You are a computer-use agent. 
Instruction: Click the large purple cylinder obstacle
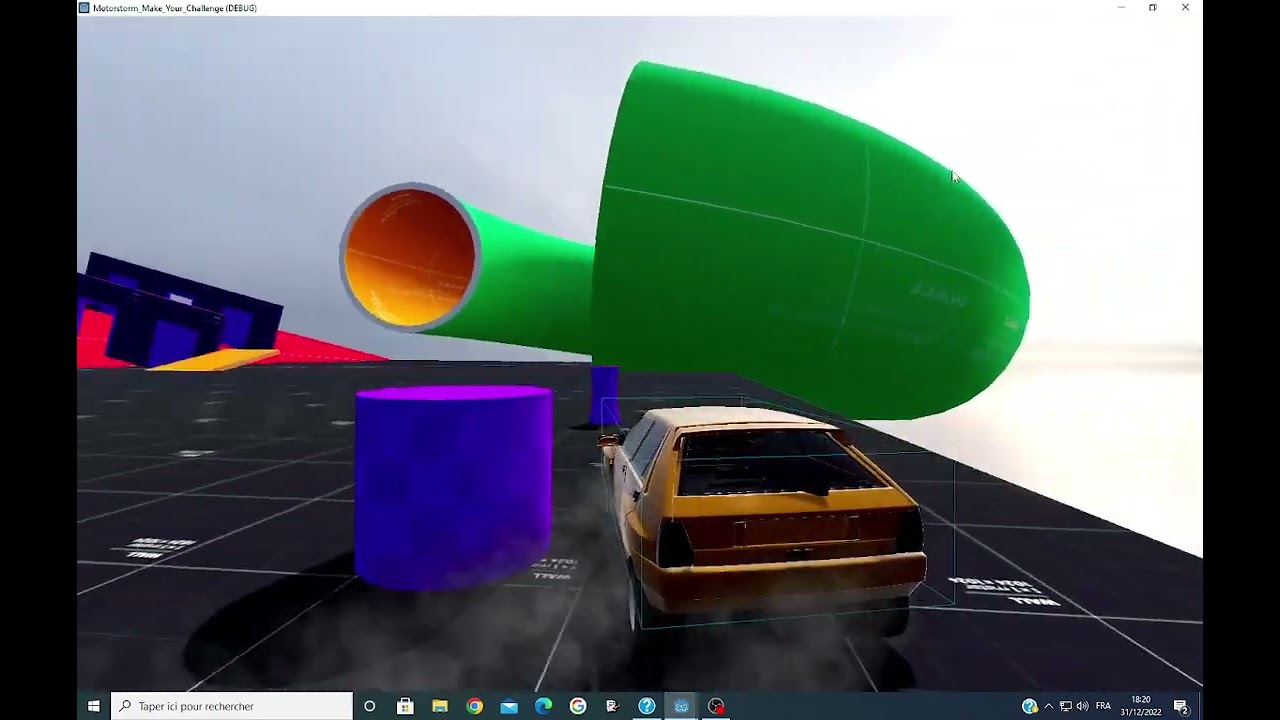click(453, 487)
